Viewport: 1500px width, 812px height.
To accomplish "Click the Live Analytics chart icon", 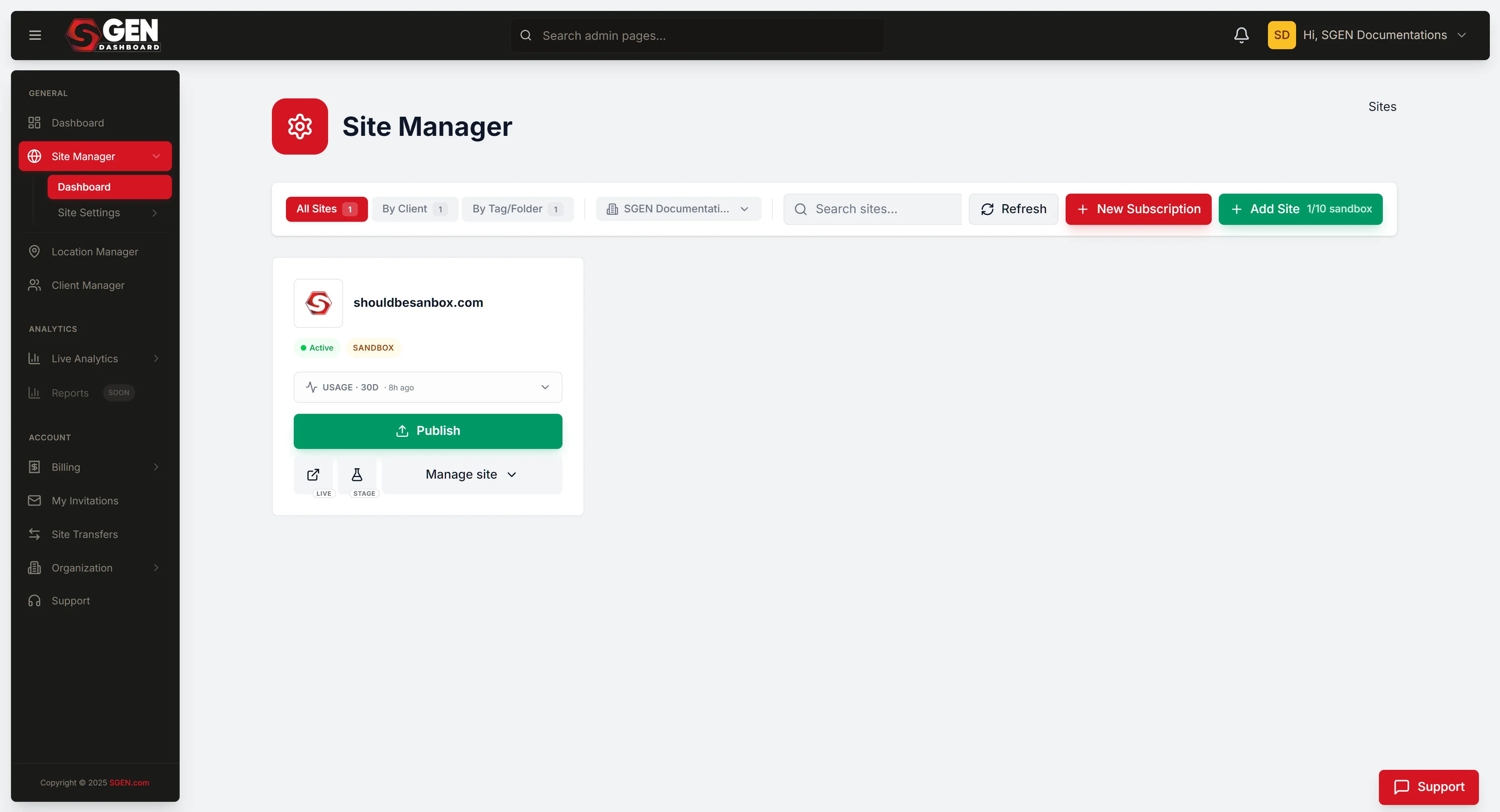I will [34, 358].
